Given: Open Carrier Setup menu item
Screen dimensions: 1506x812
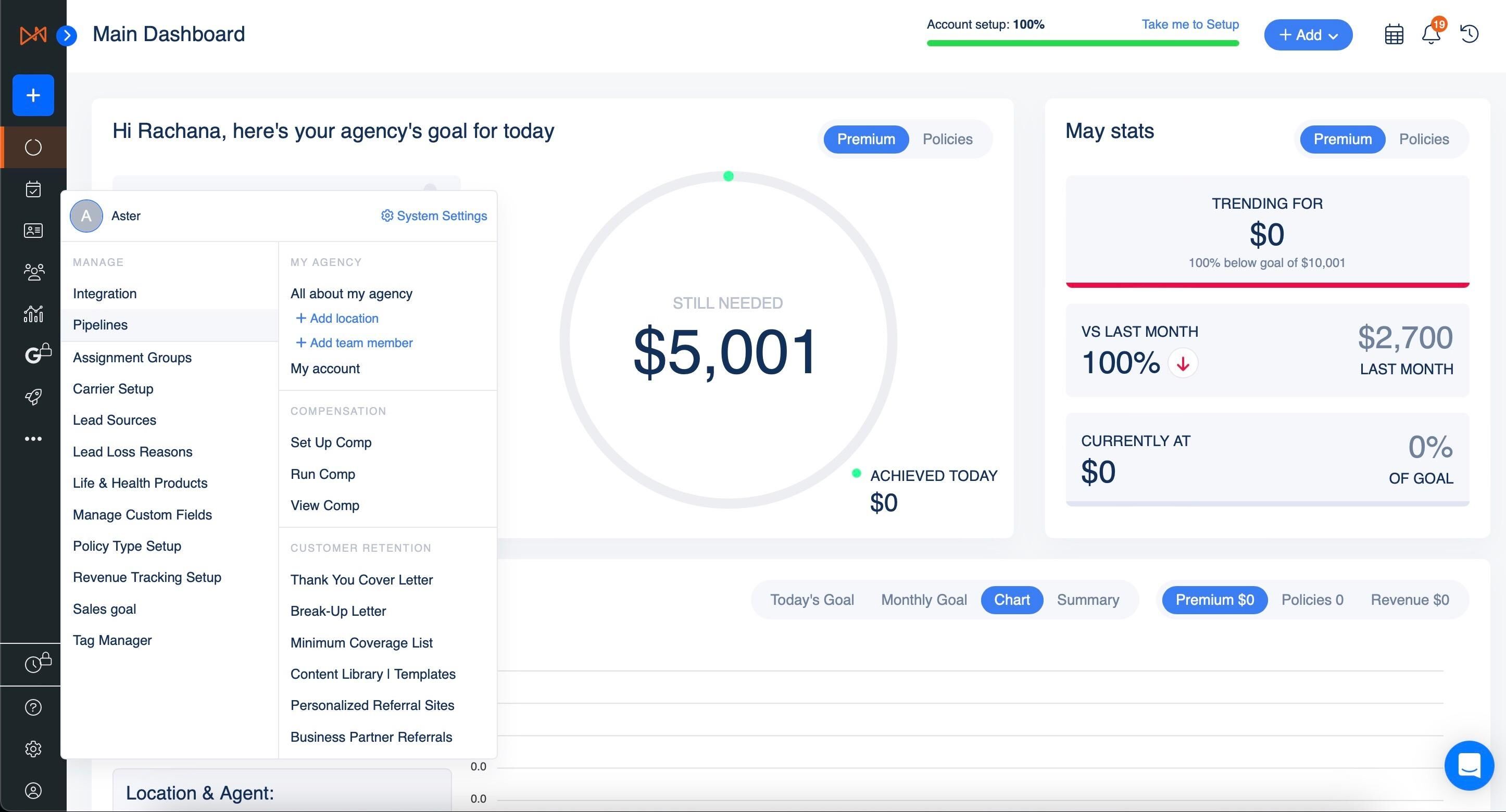Looking at the screenshot, I should 113,389.
